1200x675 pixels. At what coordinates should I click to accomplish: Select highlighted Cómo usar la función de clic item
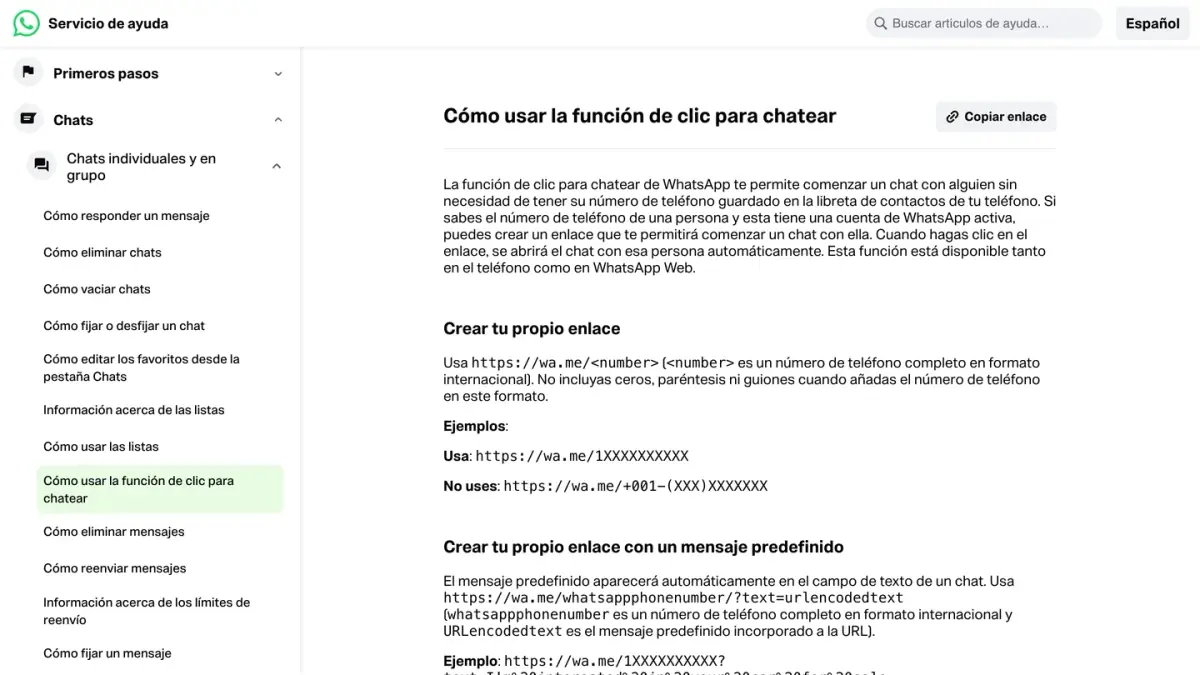click(160, 489)
